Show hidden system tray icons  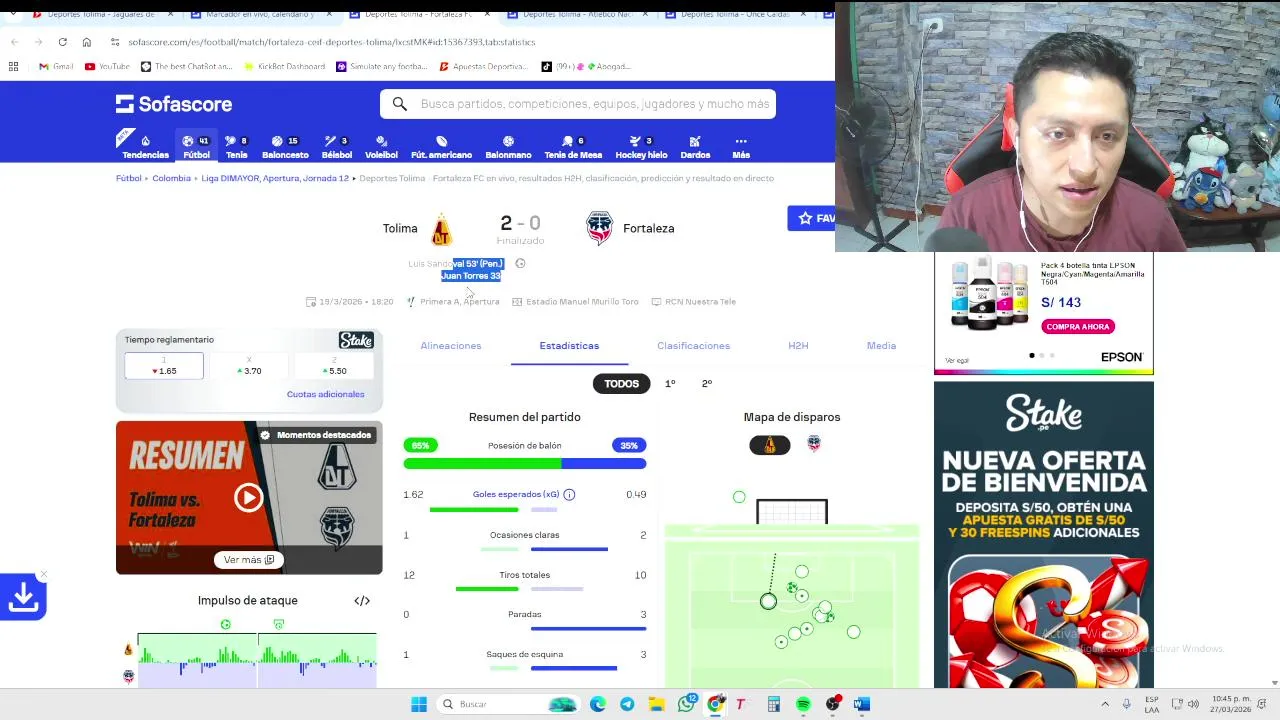coord(1105,704)
